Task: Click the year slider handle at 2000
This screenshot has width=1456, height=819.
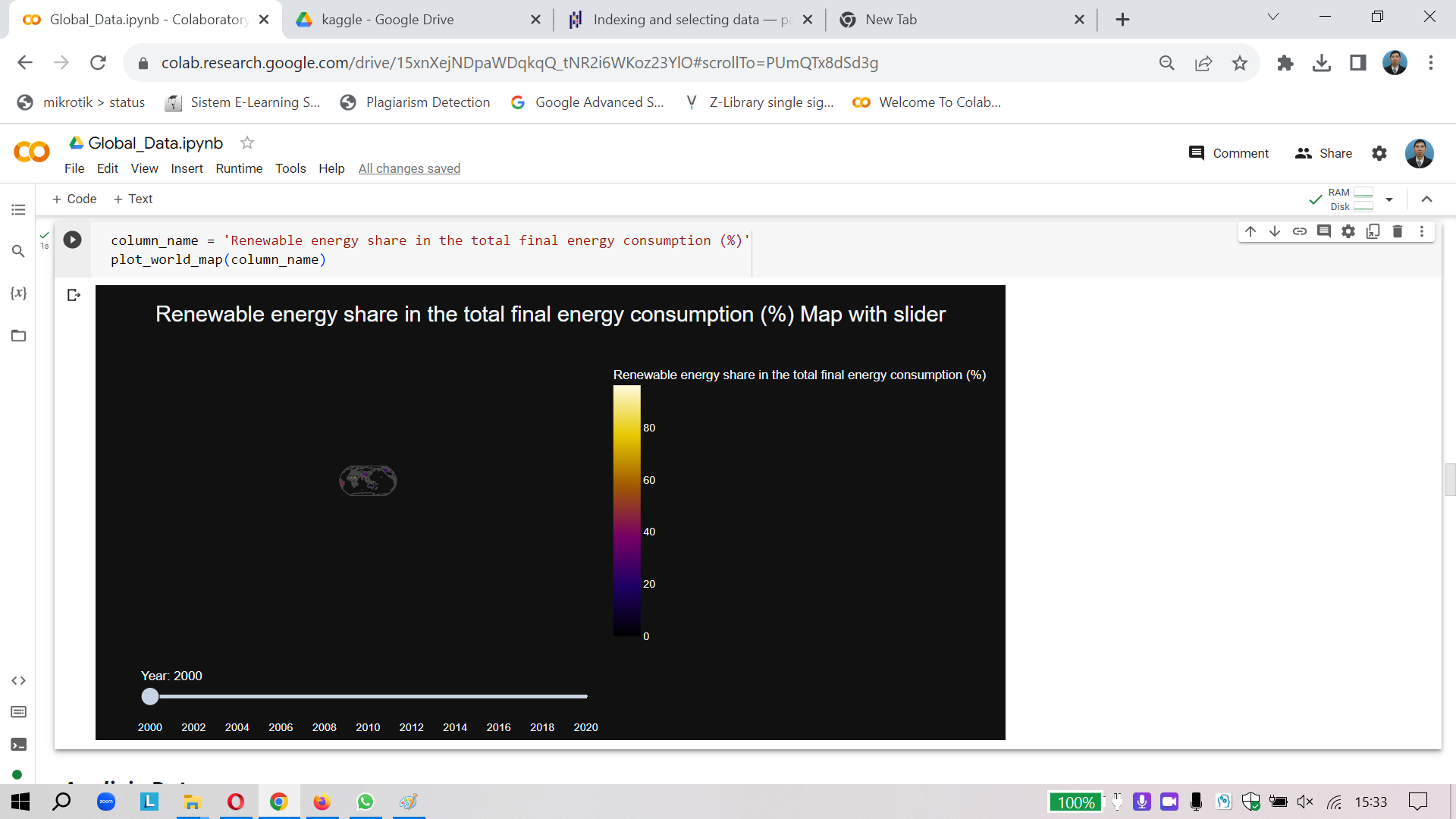Action: click(150, 696)
